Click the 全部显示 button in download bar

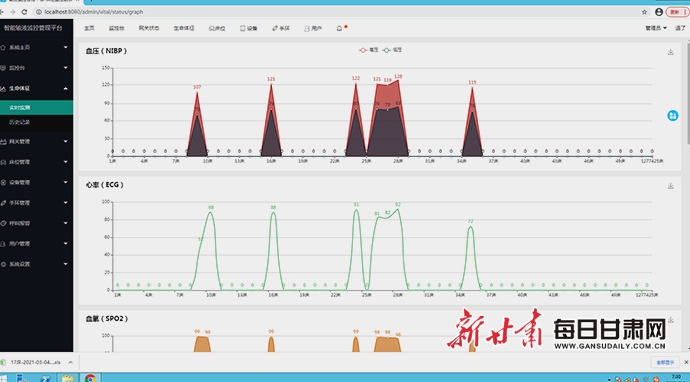pyautogui.click(x=665, y=362)
